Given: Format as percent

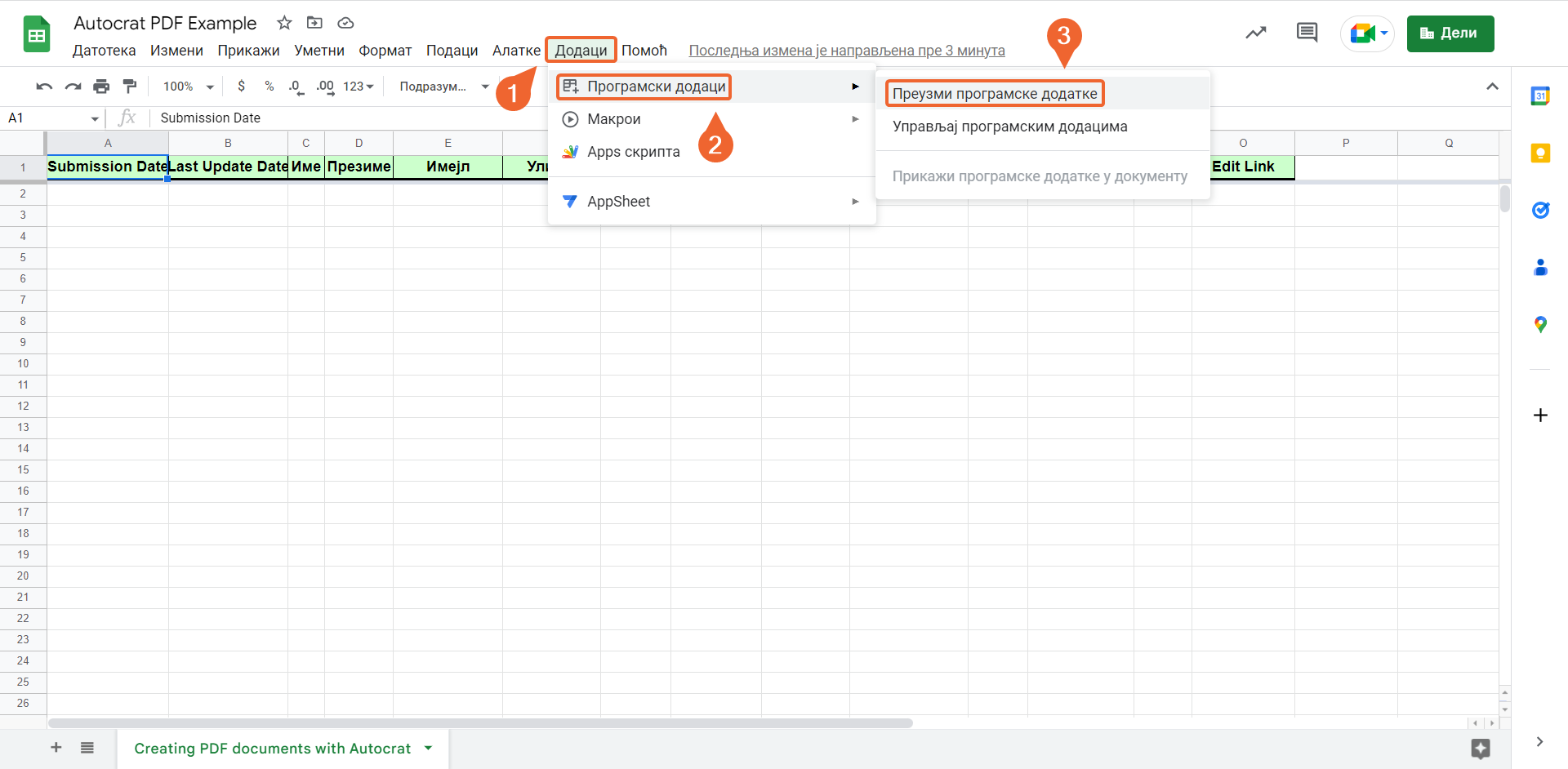Looking at the screenshot, I should [269, 87].
